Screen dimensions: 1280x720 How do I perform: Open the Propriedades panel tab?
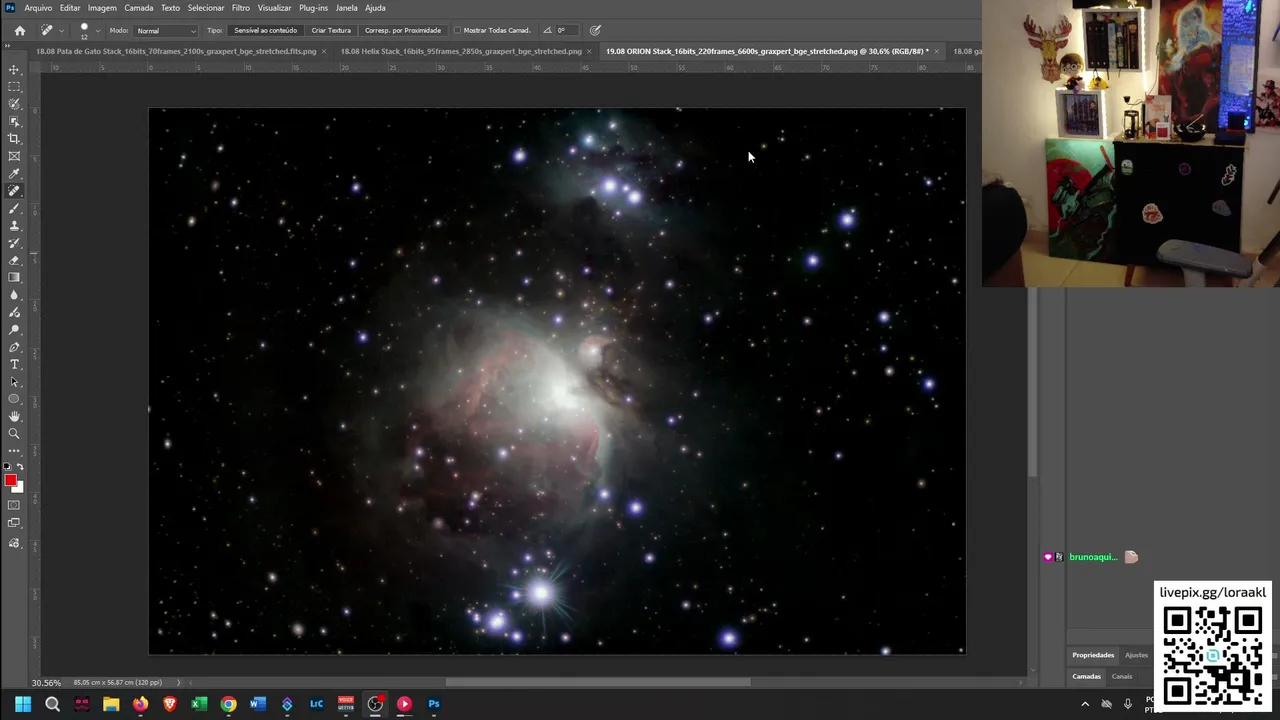click(1093, 655)
